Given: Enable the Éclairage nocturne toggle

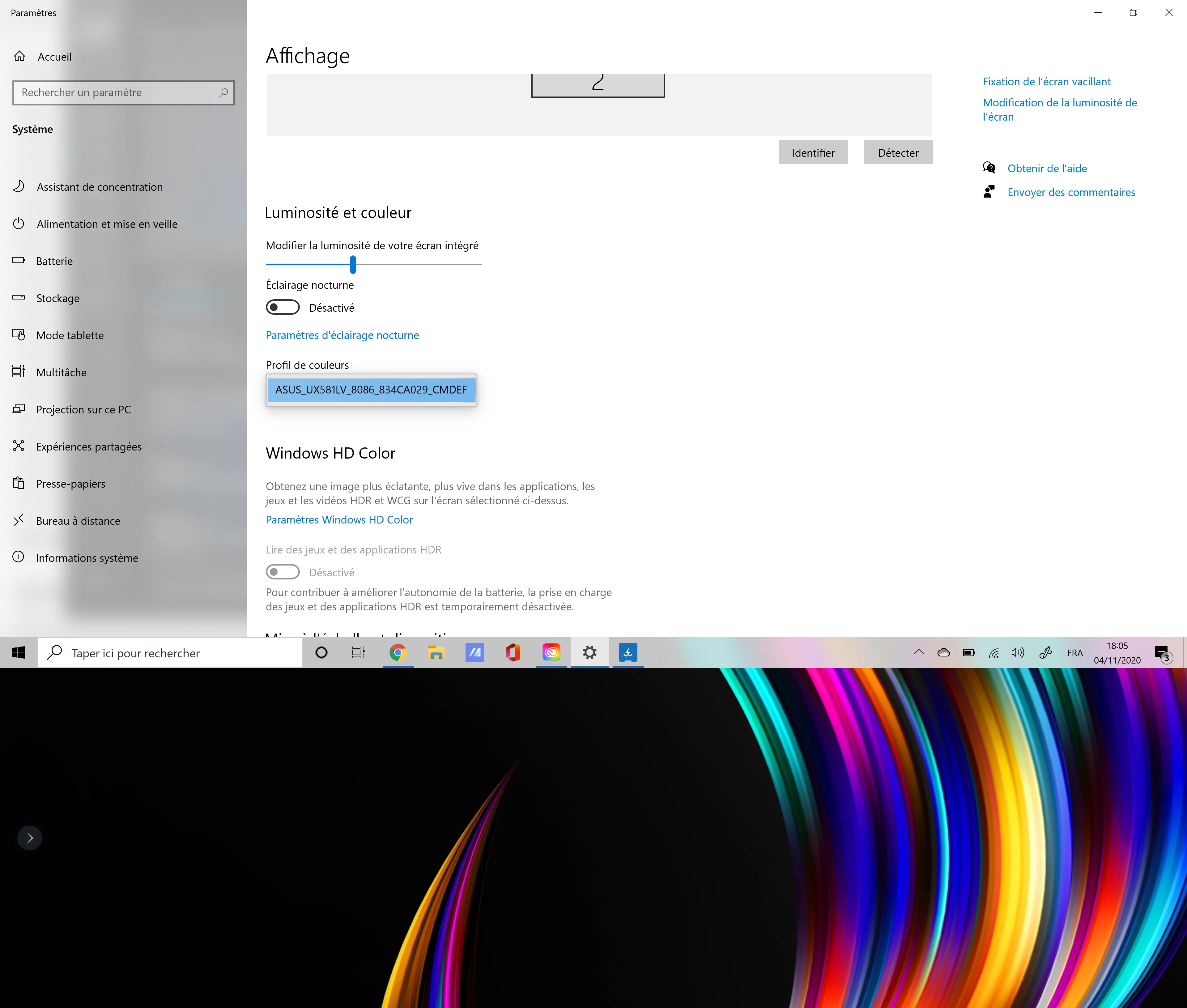Looking at the screenshot, I should tap(283, 307).
